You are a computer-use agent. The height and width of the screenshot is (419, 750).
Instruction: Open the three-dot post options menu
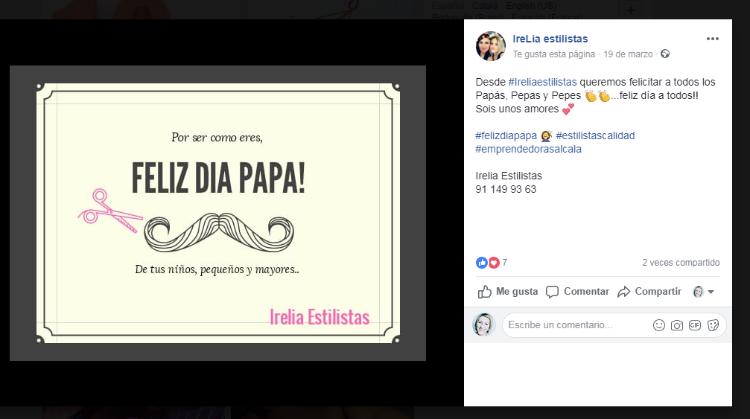point(712,39)
